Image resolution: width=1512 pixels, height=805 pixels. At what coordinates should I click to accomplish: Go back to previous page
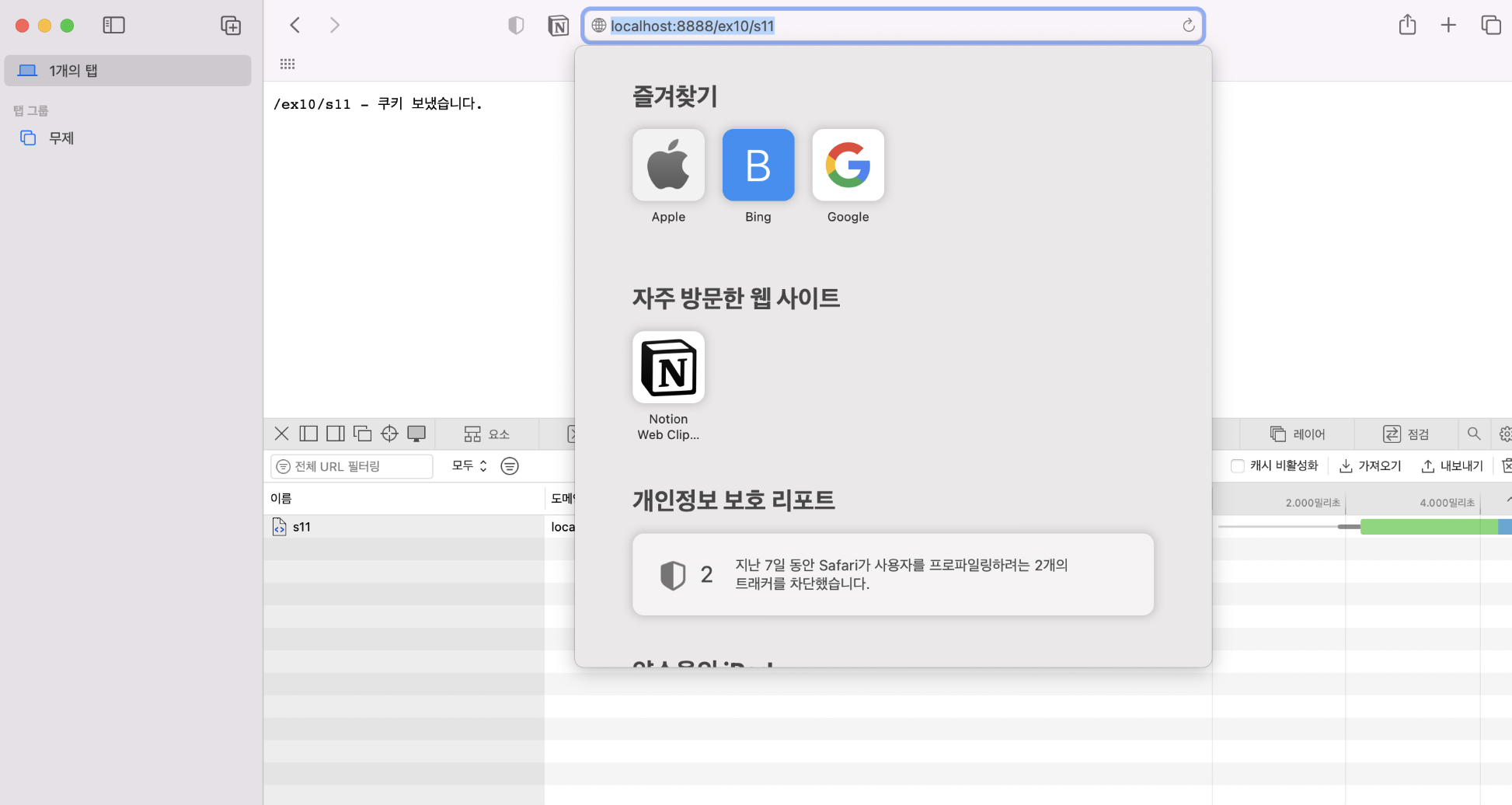(x=295, y=25)
